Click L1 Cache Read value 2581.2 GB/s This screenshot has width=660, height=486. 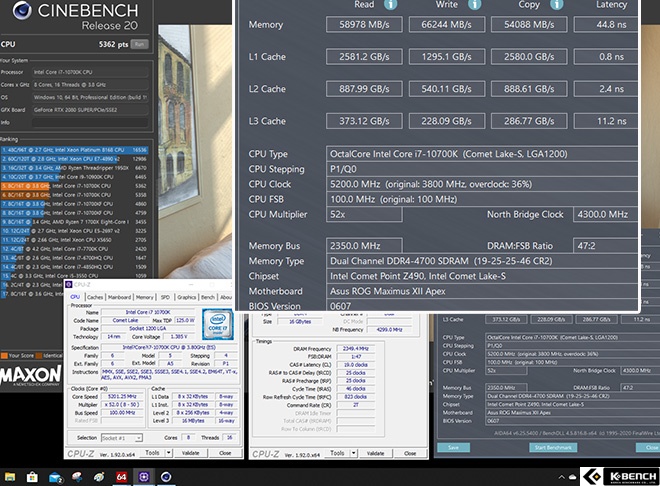coord(364,57)
